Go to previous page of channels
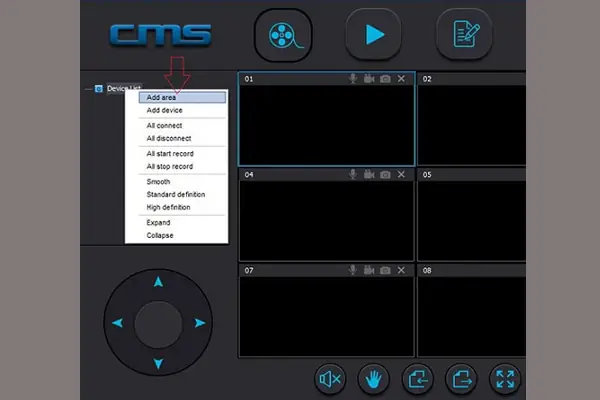The height and width of the screenshot is (400, 600). pyautogui.click(x=417, y=379)
